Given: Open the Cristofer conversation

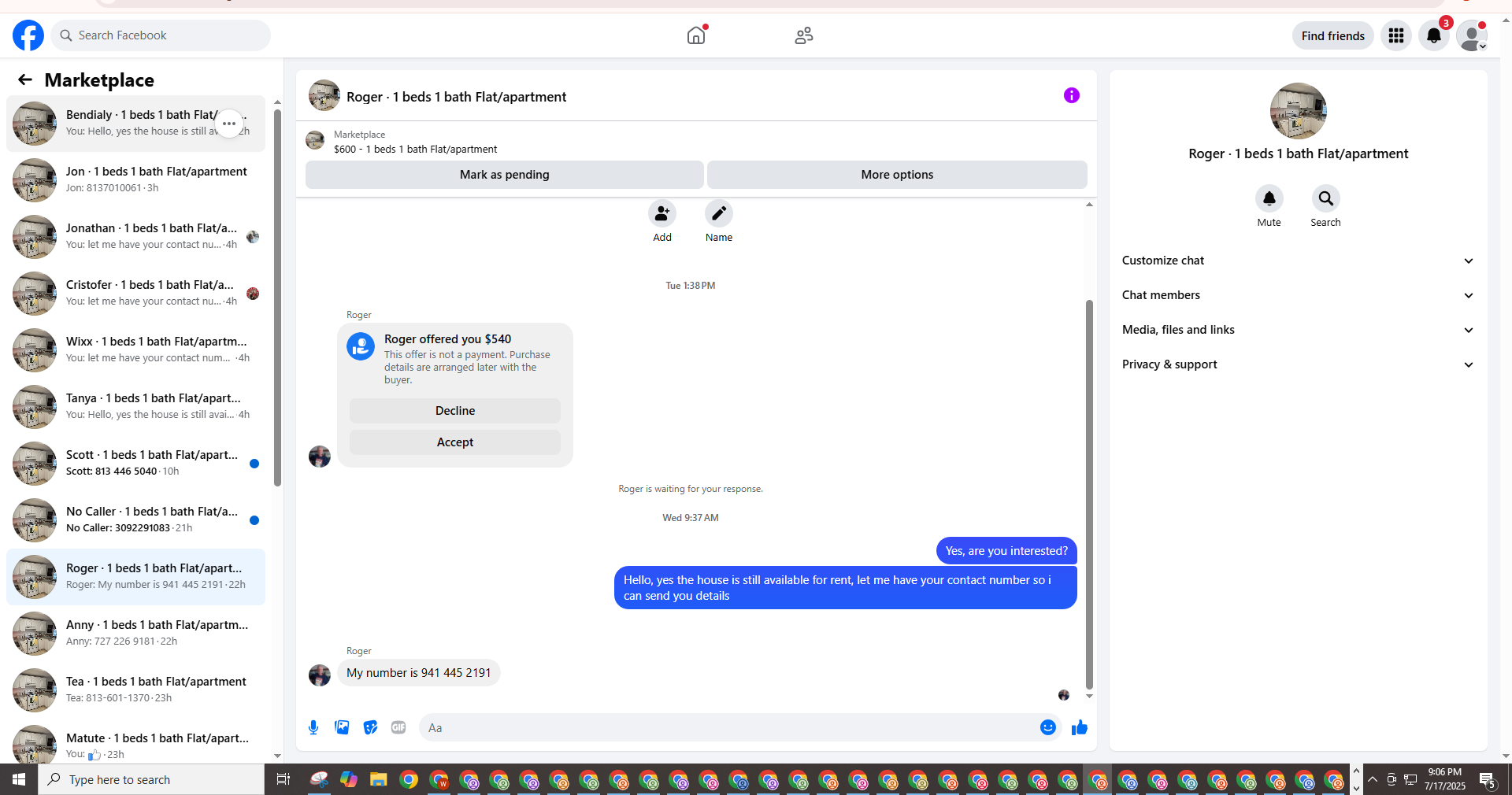Looking at the screenshot, I should pyautogui.click(x=136, y=294).
